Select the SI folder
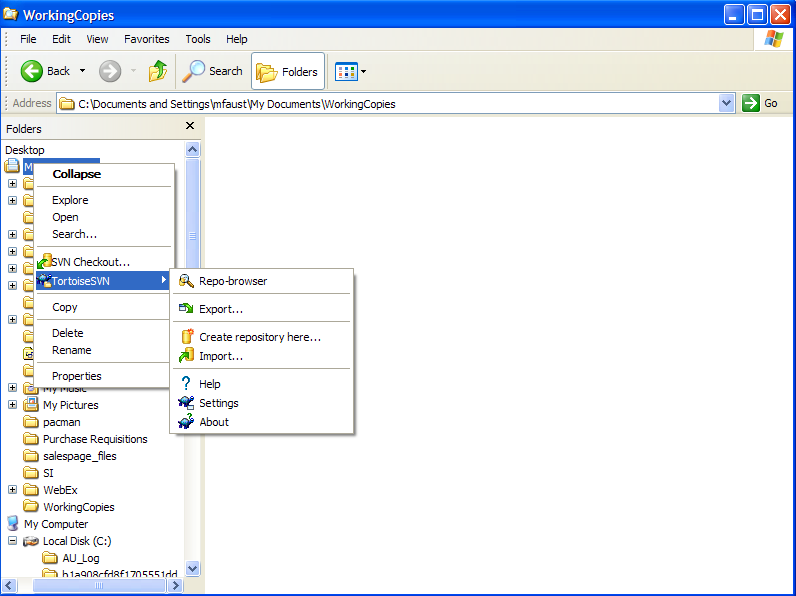The width and height of the screenshot is (796, 596). pos(48,473)
